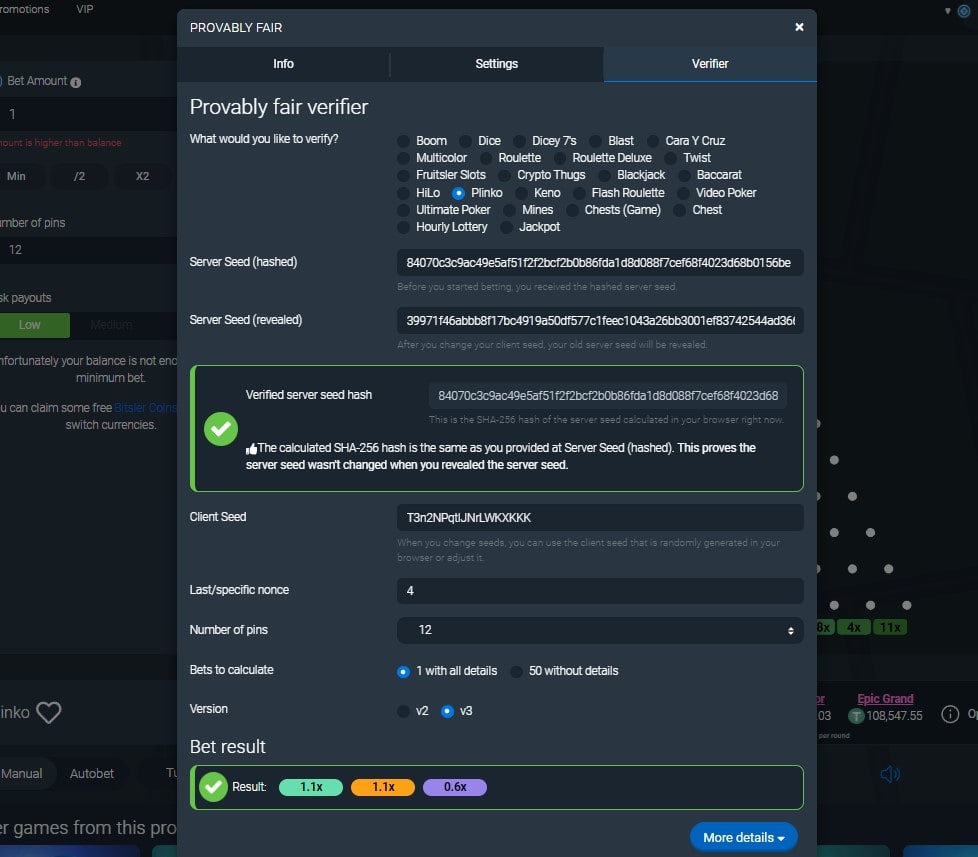Close the Provably Fair dialog
This screenshot has width=978, height=857.
coord(799,27)
